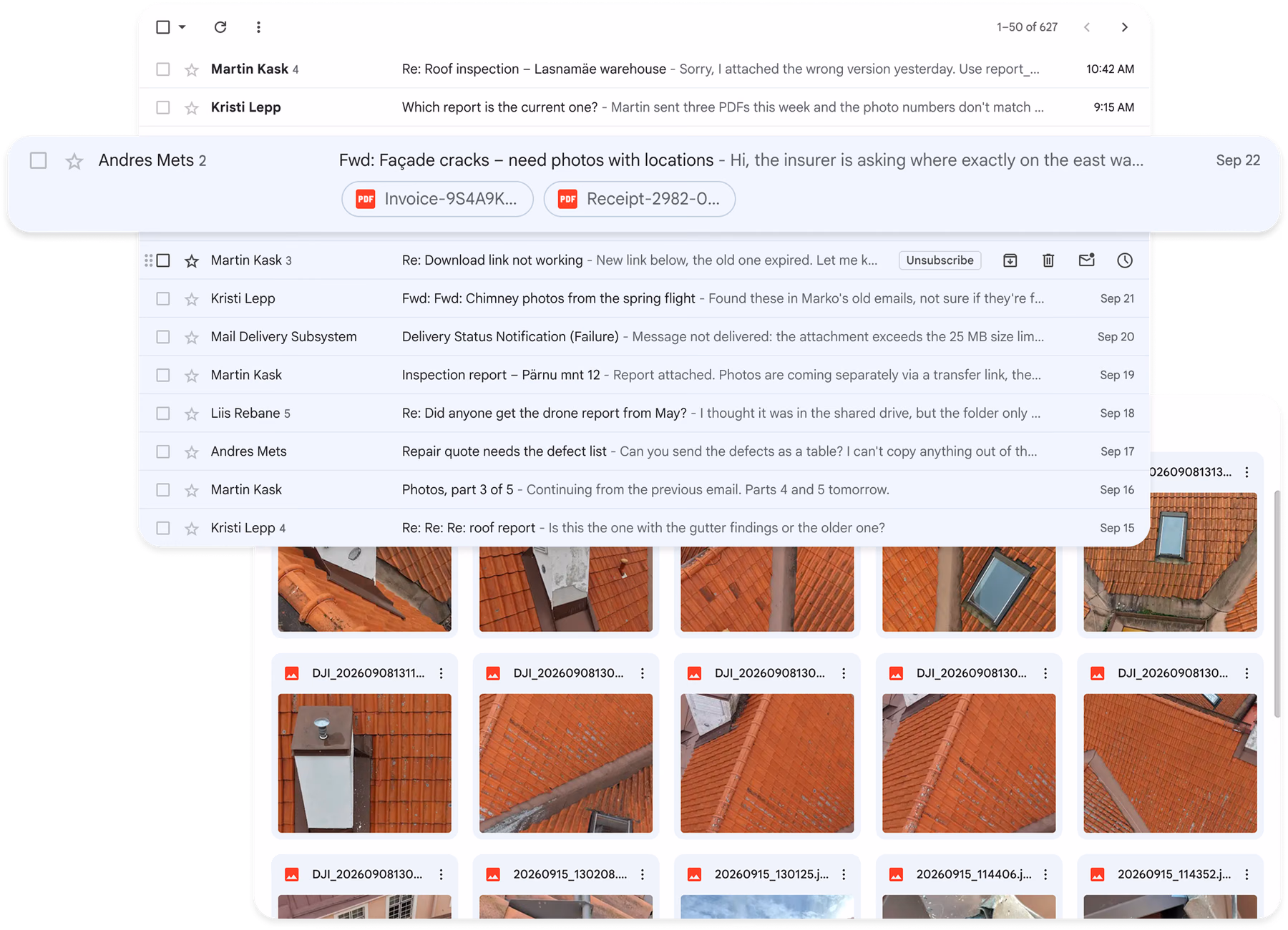Expand the select-all dropdown arrow
Viewport: 1288px width, 930px height.
pos(182,27)
